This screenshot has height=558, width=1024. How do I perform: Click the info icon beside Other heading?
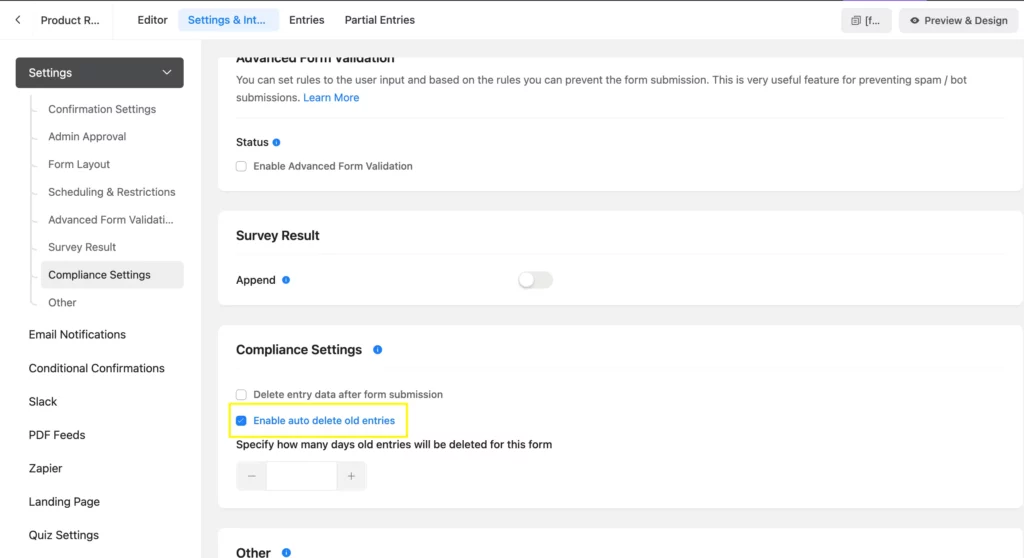[x=286, y=553]
